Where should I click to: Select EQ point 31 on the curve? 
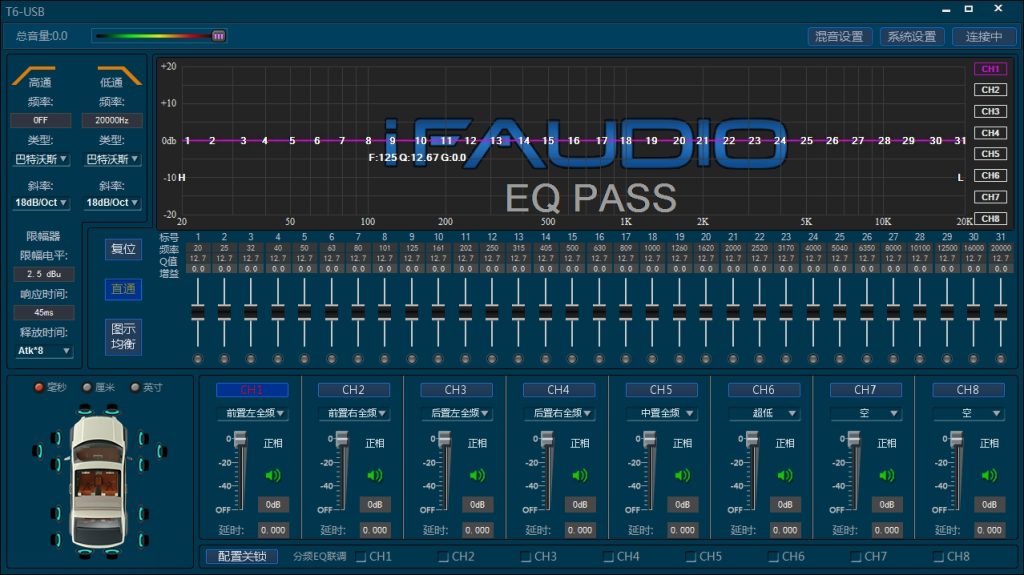[x=960, y=140]
